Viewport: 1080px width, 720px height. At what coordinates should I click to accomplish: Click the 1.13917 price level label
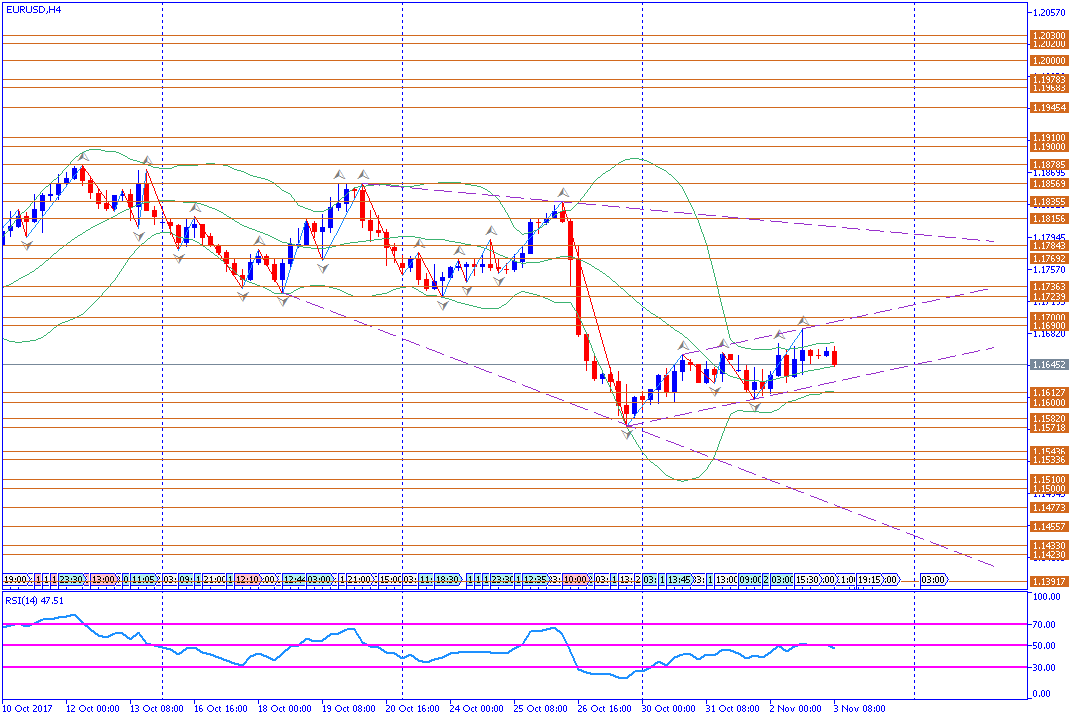[x=1049, y=582]
